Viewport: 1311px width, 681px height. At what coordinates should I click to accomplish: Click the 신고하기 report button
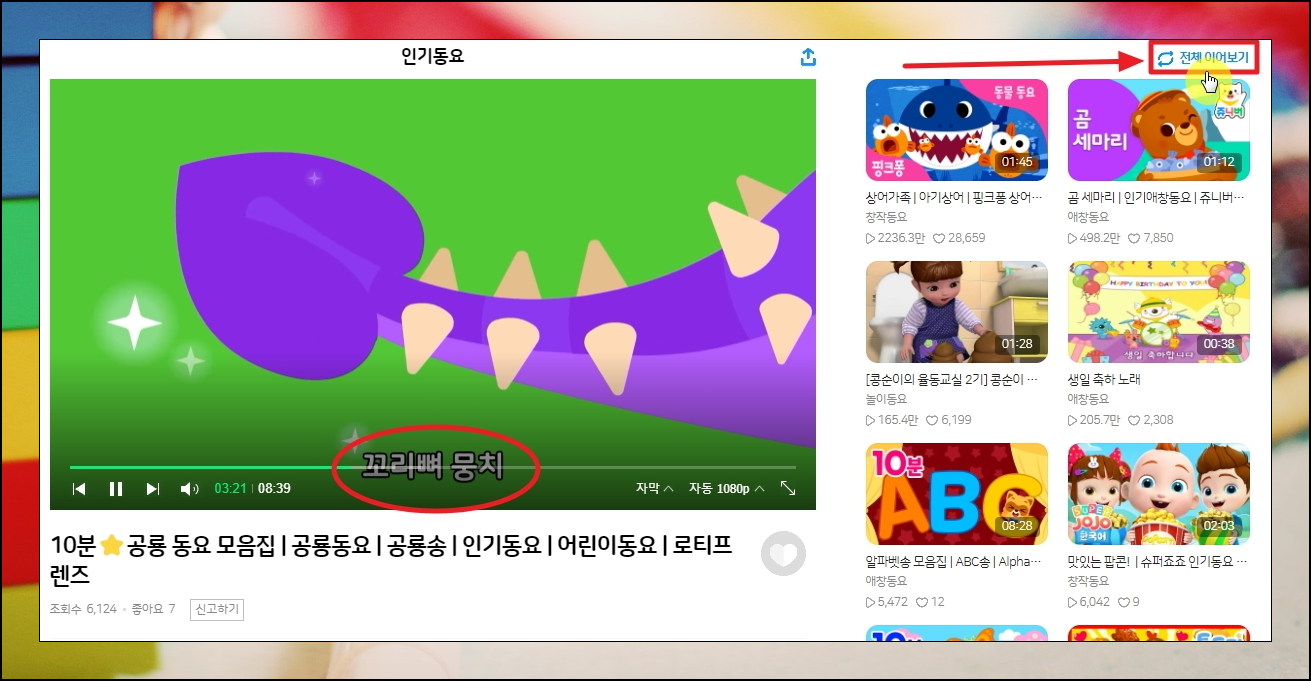217,609
